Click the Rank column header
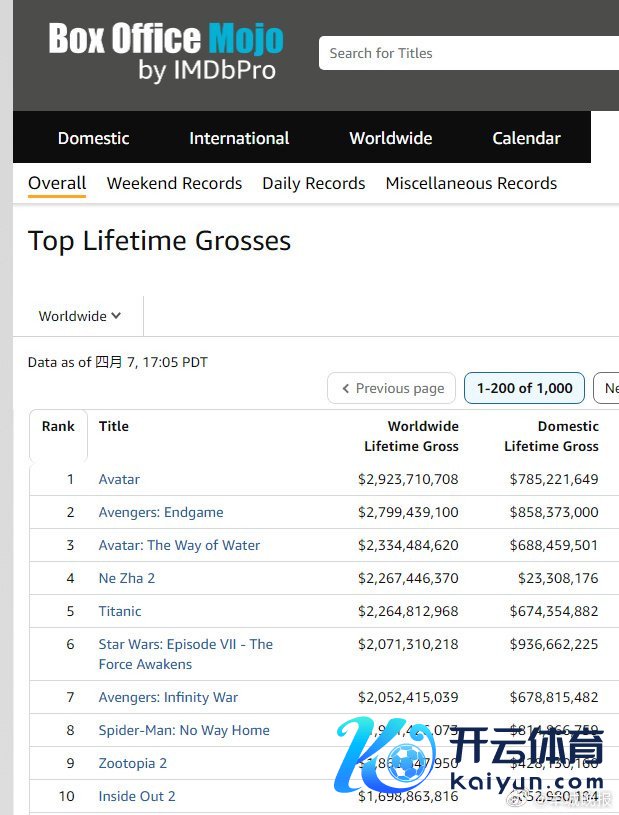The height and width of the screenshot is (815, 619). 58,426
